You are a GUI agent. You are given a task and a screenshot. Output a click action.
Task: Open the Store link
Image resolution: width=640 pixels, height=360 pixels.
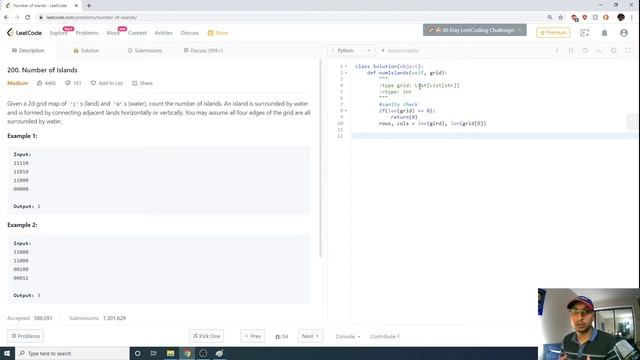point(218,33)
